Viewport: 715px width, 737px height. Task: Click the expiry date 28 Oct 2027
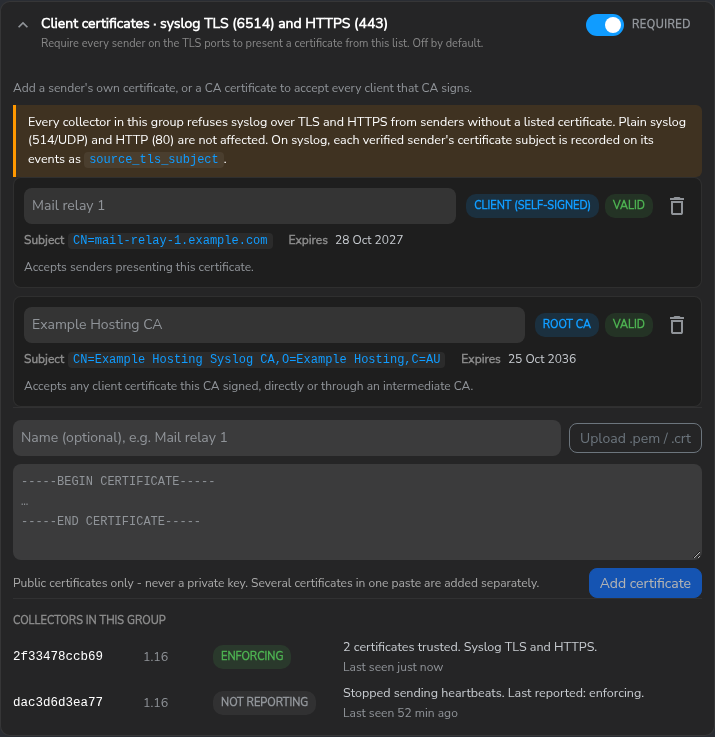click(369, 240)
